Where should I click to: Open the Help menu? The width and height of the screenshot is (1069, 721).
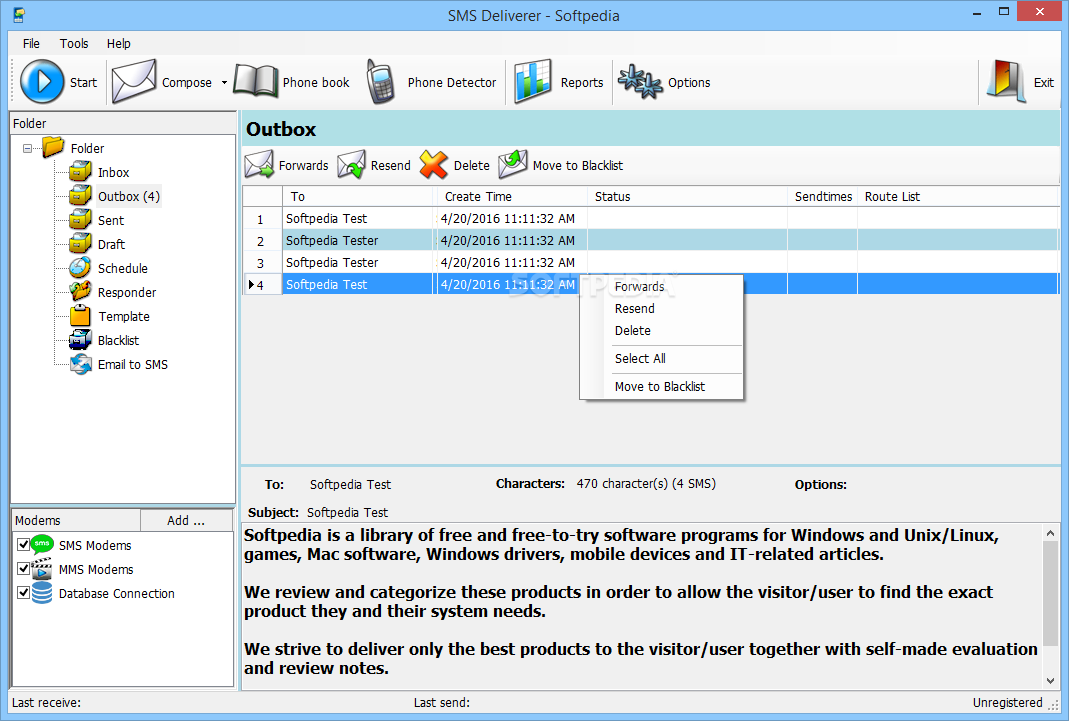(x=119, y=44)
